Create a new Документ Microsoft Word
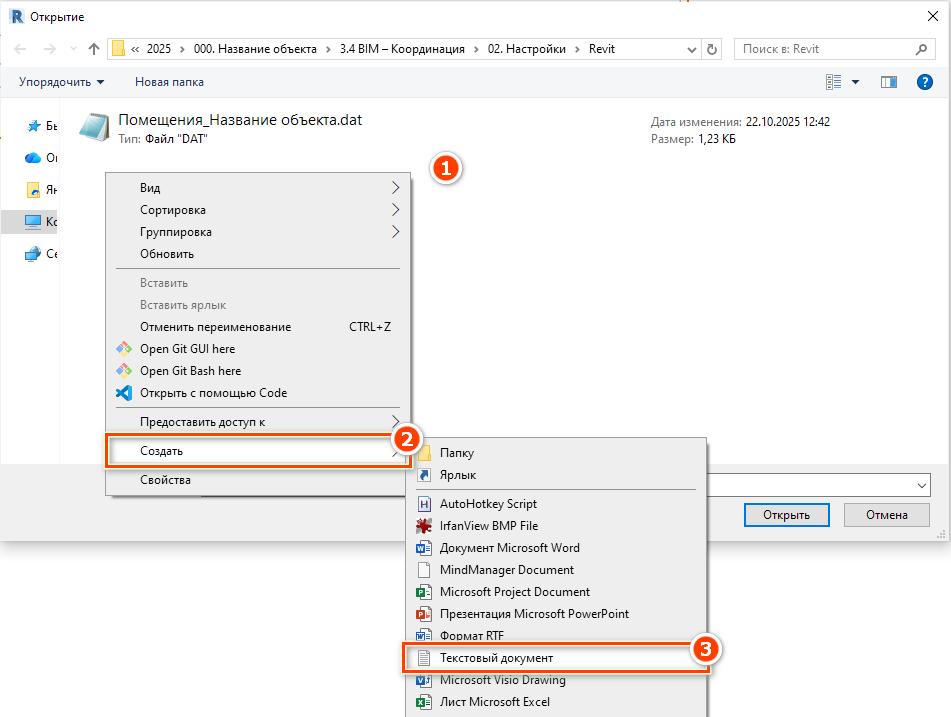 (509, 548)
